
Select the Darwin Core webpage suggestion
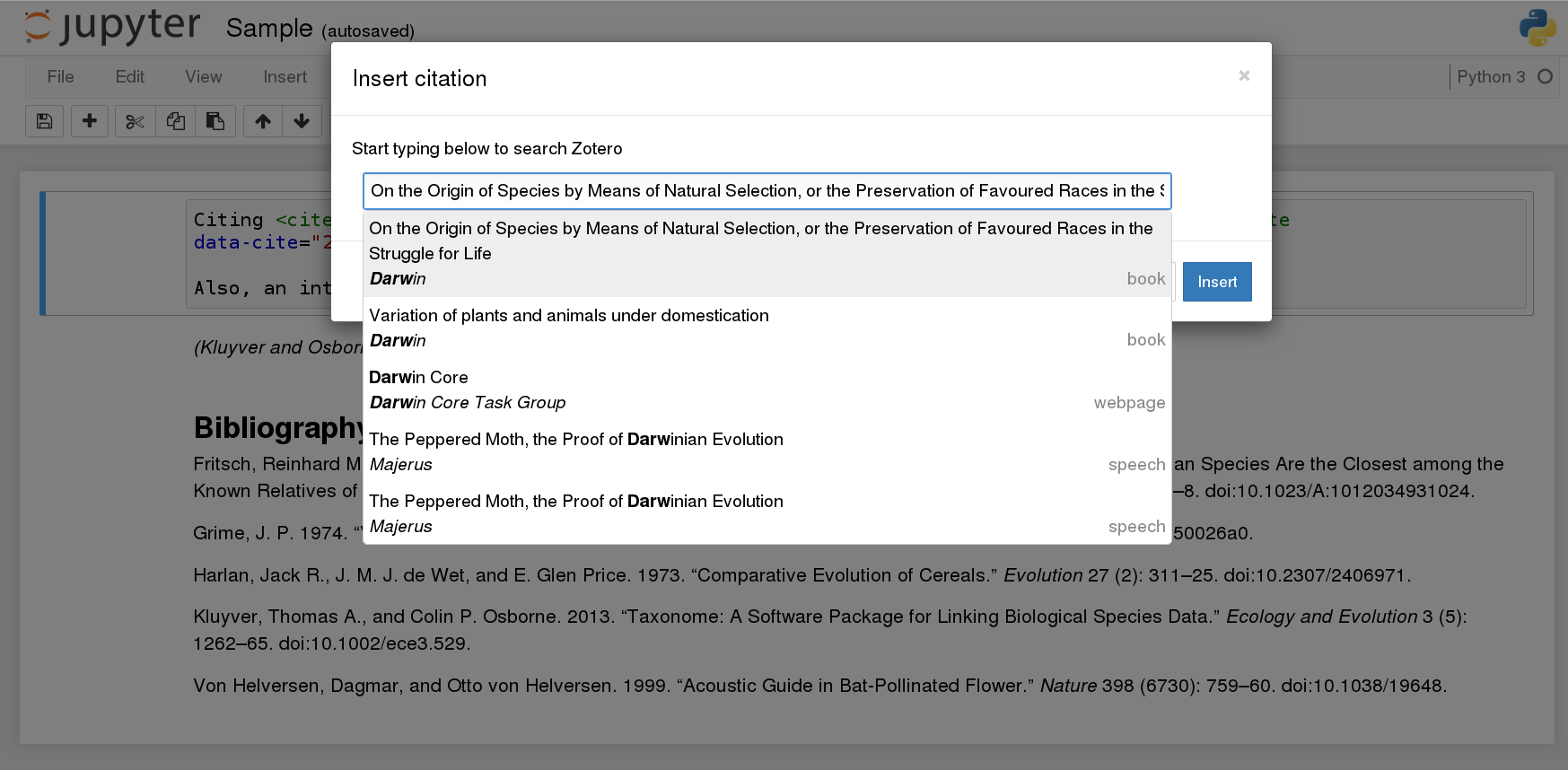[767, 390]
